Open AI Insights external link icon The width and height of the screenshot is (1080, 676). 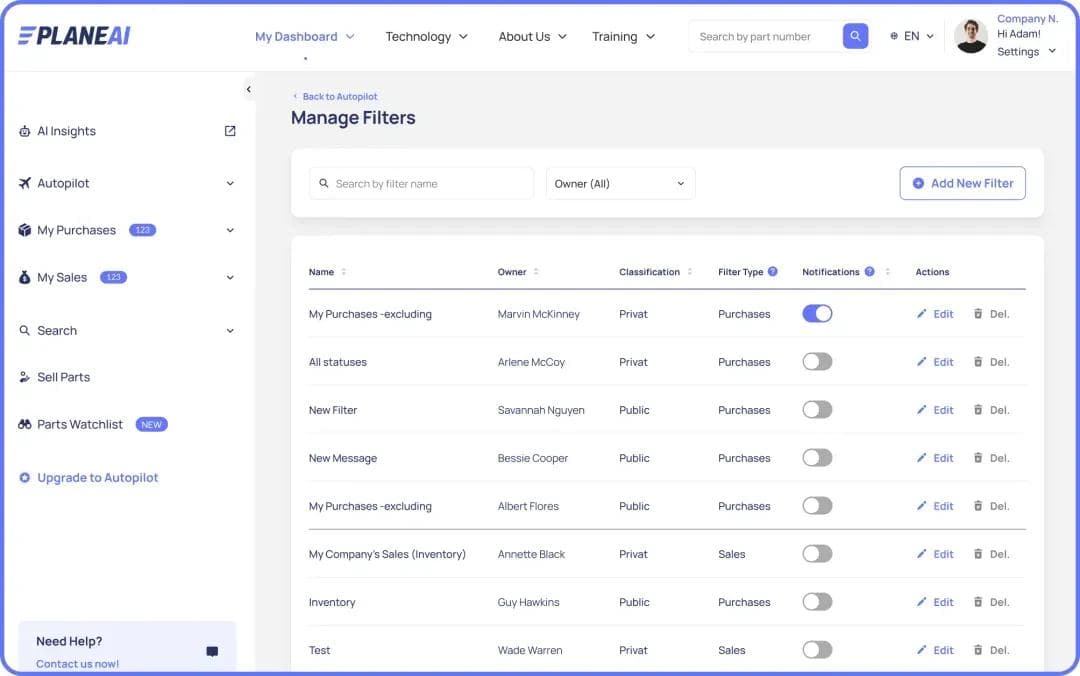point(230,131)
